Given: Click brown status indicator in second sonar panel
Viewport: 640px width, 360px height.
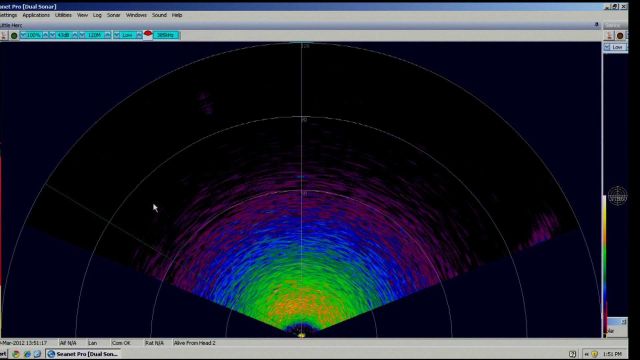Looking at the screenshot, I should coord(620,36).
